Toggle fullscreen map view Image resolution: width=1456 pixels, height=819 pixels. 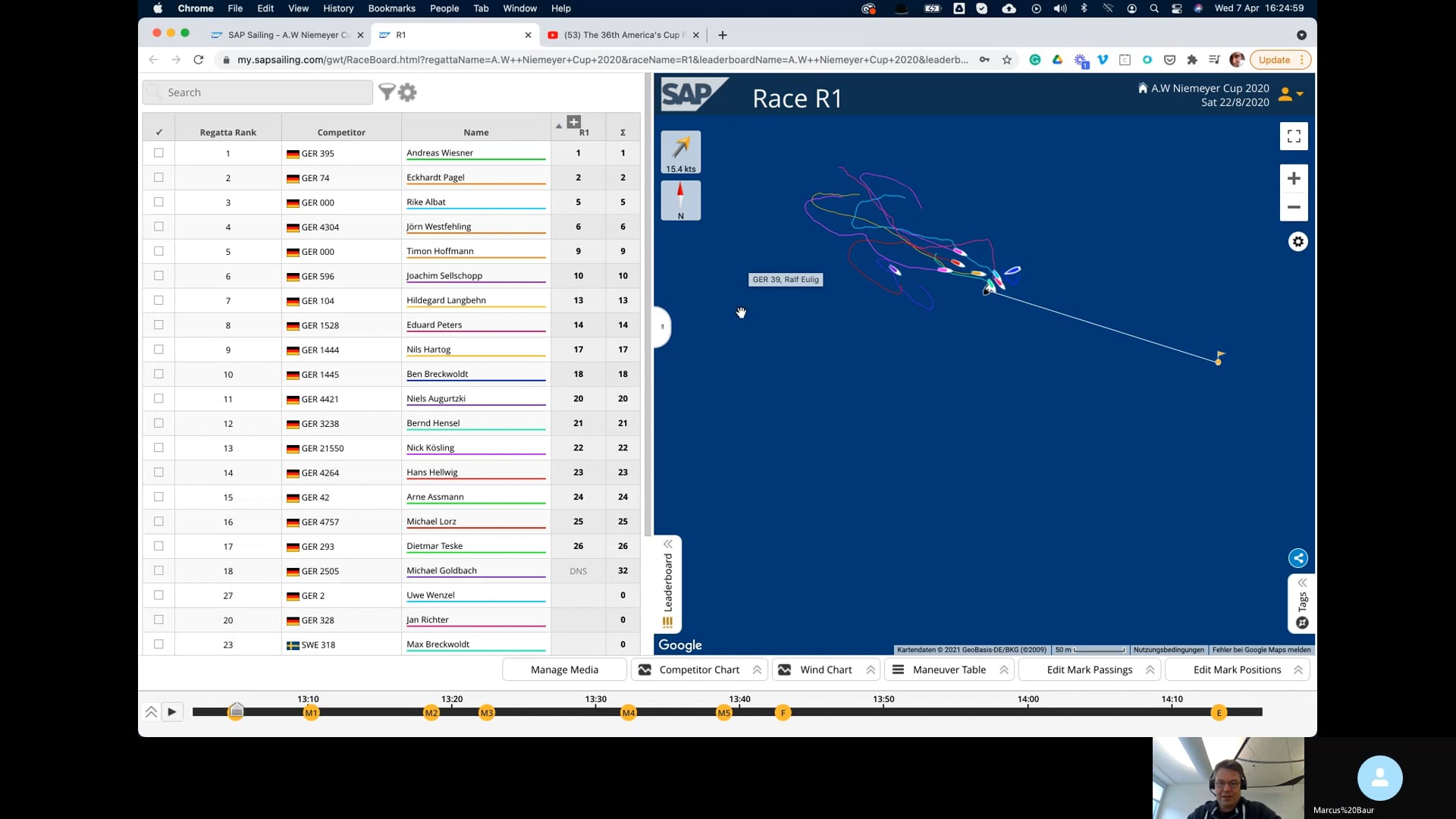1294,136
